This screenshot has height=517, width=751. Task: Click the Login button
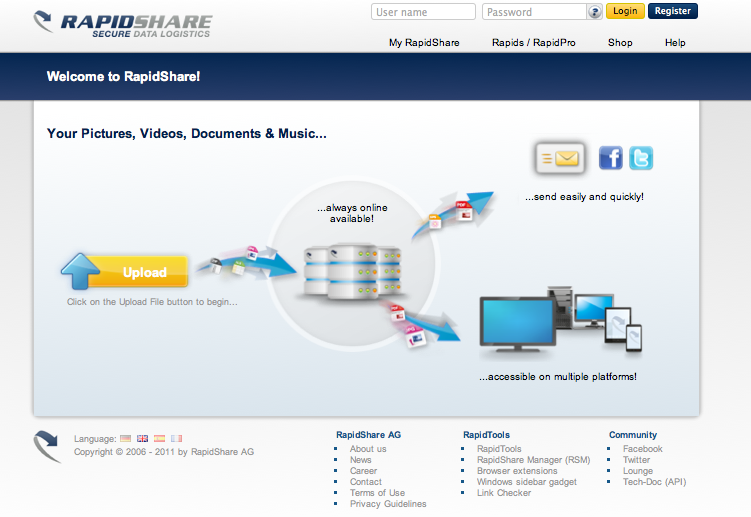pos(625,11)
